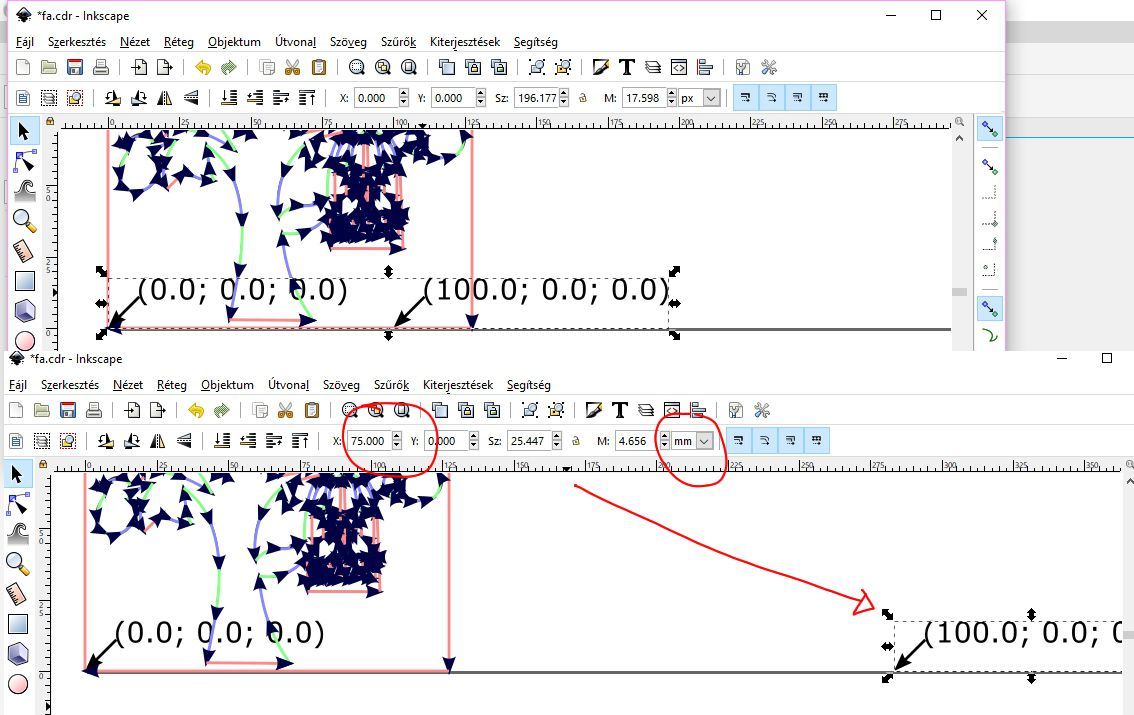Viewport: 1134px width, 715px height.
Task: Click X field showing 75.000 in bottom window
Action: [x=367, y=441]
